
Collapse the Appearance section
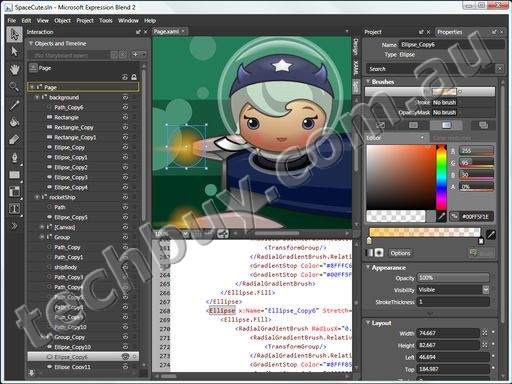point(368,267)
